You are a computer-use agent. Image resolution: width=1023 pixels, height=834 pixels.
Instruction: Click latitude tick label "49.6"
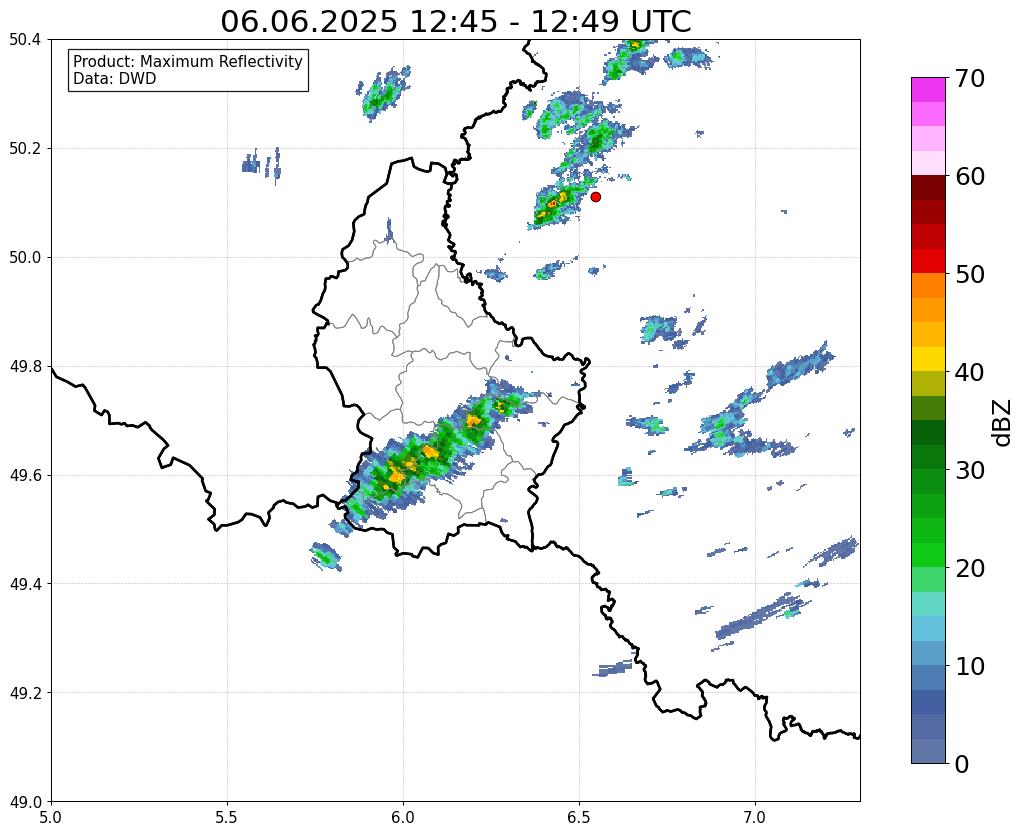(x=25, y=475)
